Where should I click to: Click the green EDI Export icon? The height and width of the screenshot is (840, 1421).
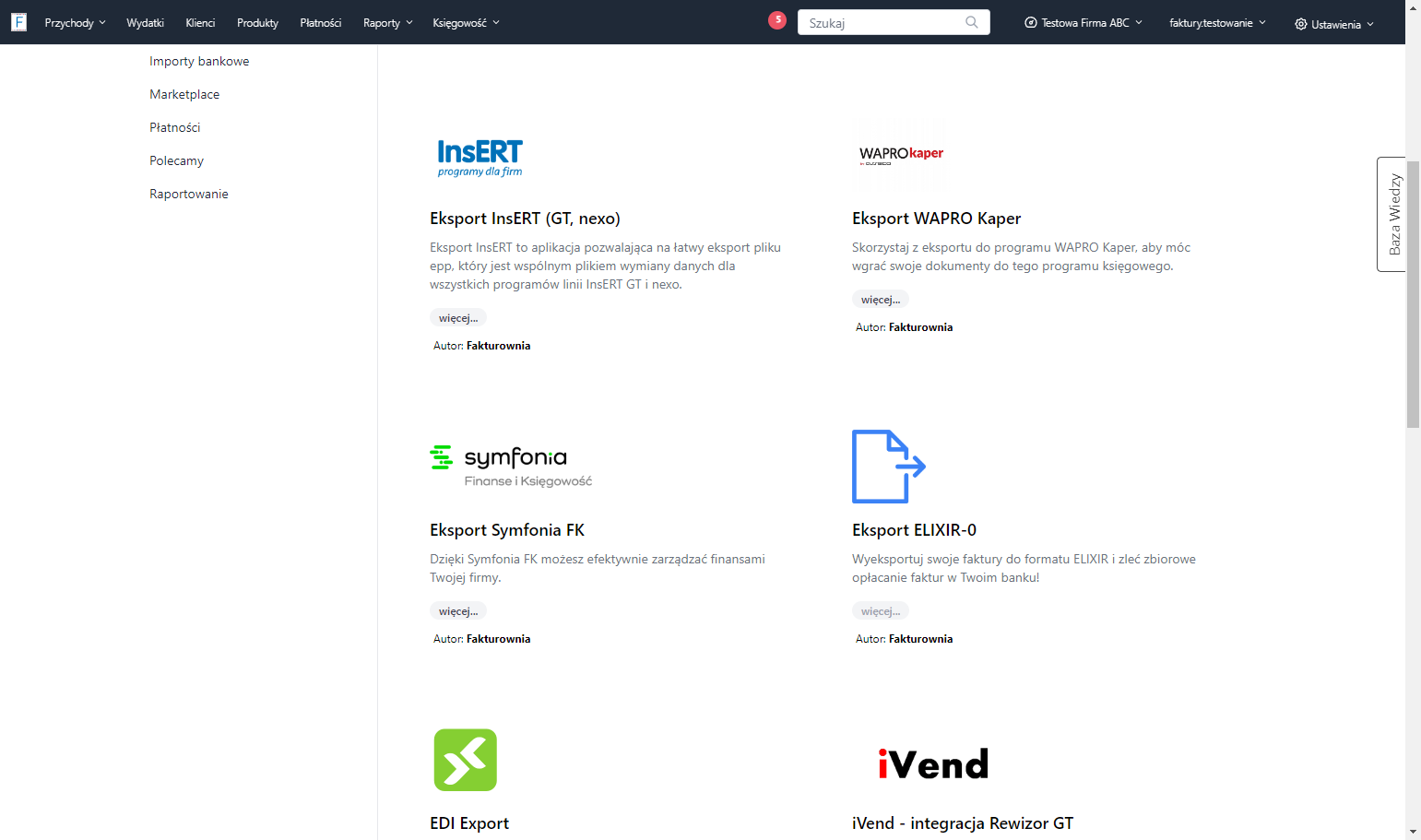(466, 760)
